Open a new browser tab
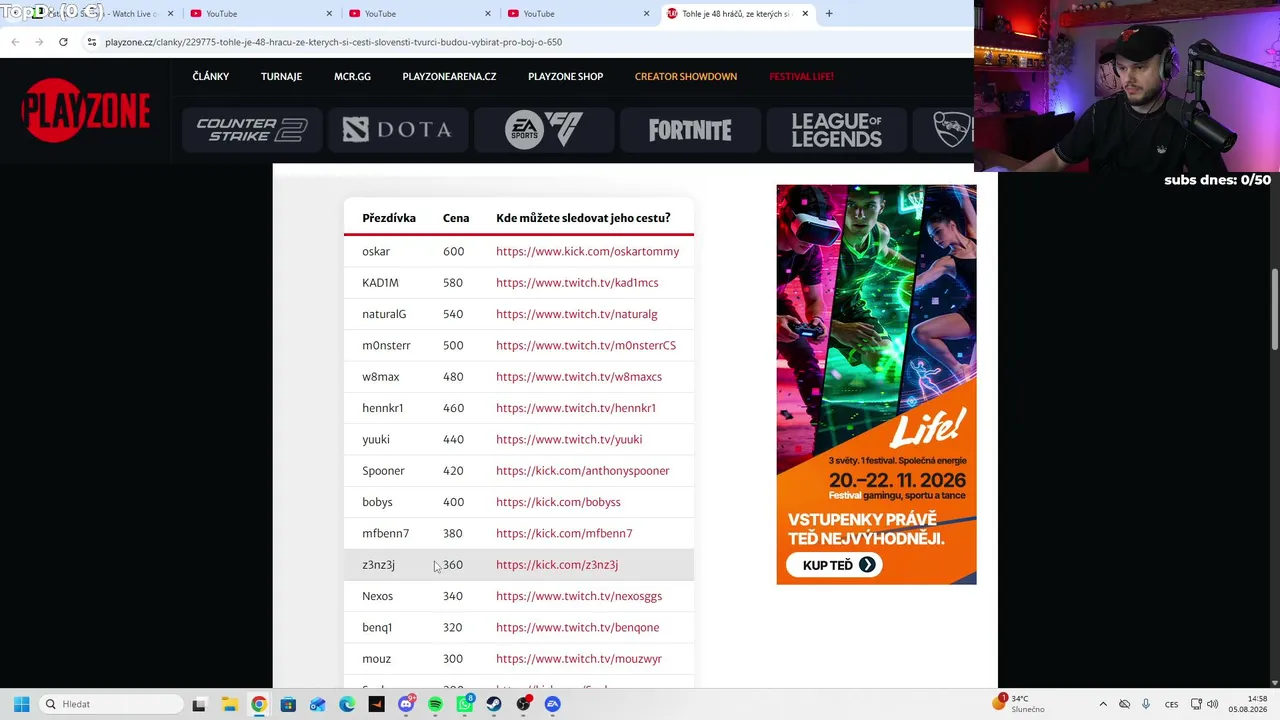The width and height of the screenshot is (1280, 720). 829,14
